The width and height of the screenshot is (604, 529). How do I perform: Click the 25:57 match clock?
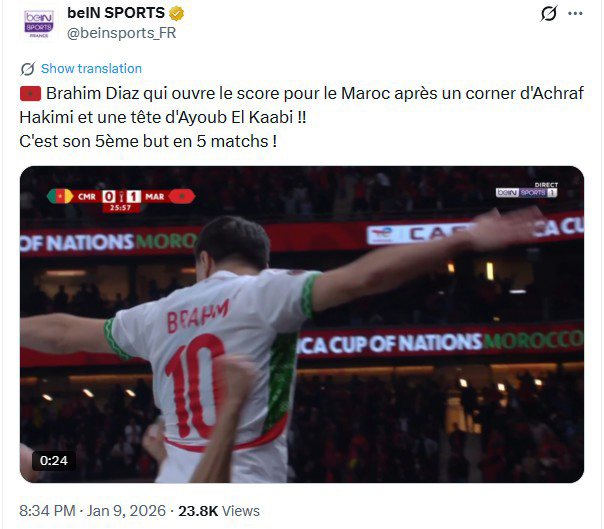tap(121, 208)
